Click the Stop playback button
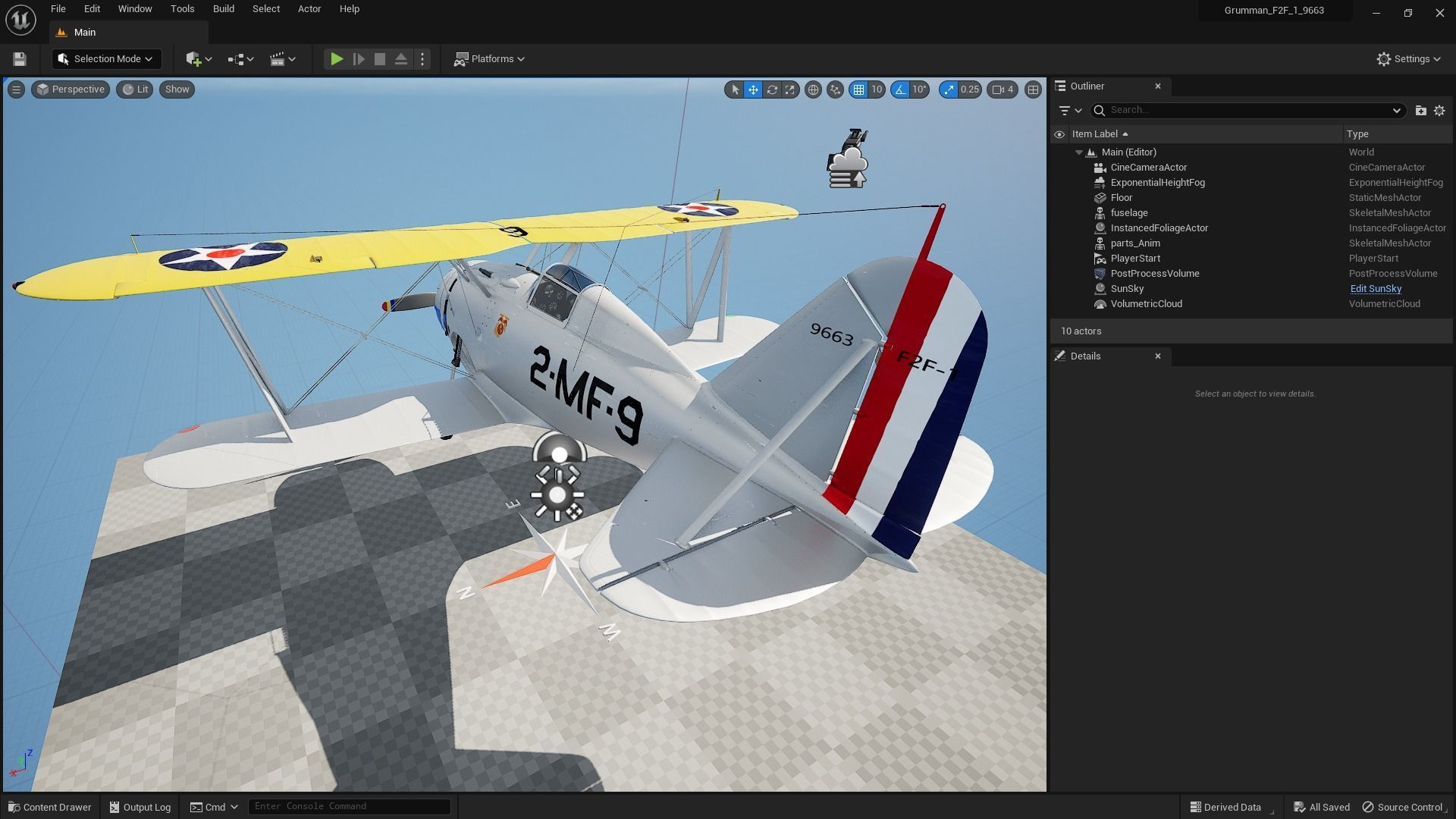 (x=380, y=59)
